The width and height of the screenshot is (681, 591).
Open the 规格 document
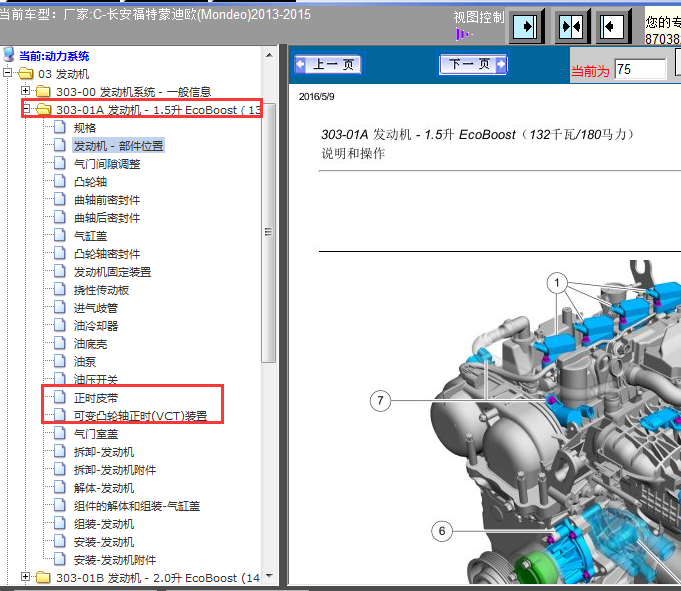[x=85, y=128]
